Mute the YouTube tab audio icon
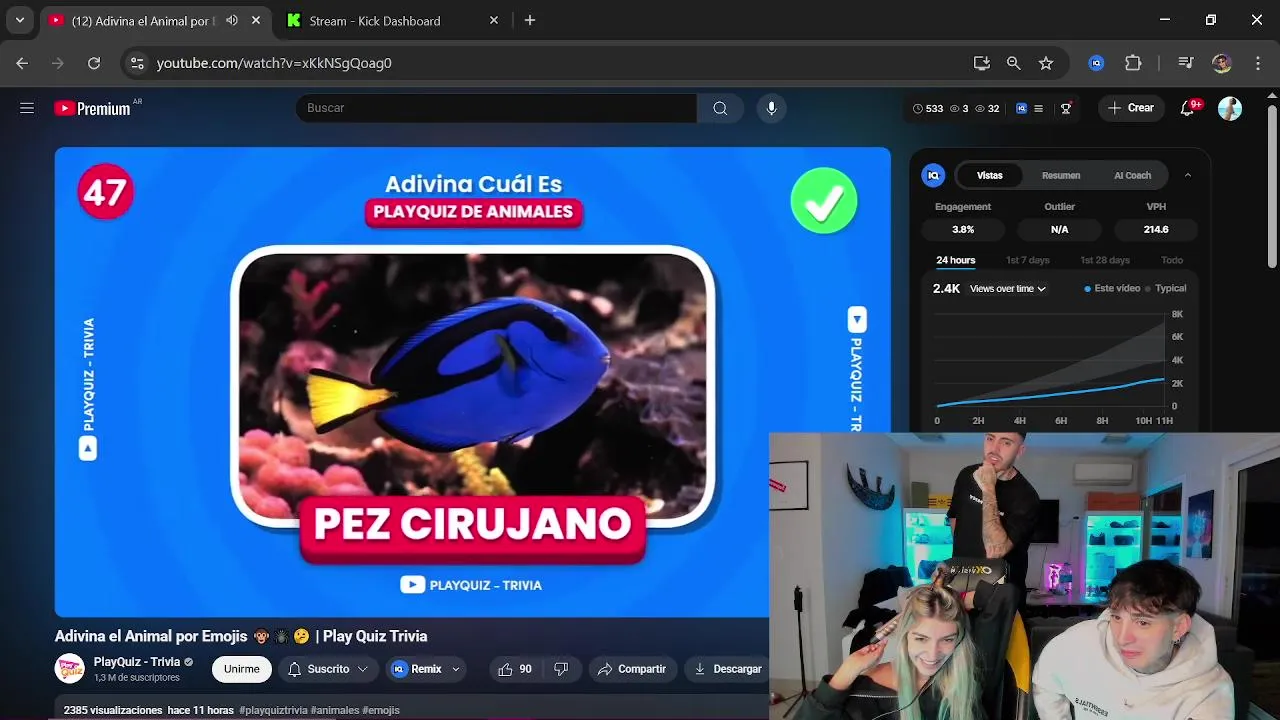Viewport: 1280px width, 720px height. pyautogui.click(x=232, y=20)
